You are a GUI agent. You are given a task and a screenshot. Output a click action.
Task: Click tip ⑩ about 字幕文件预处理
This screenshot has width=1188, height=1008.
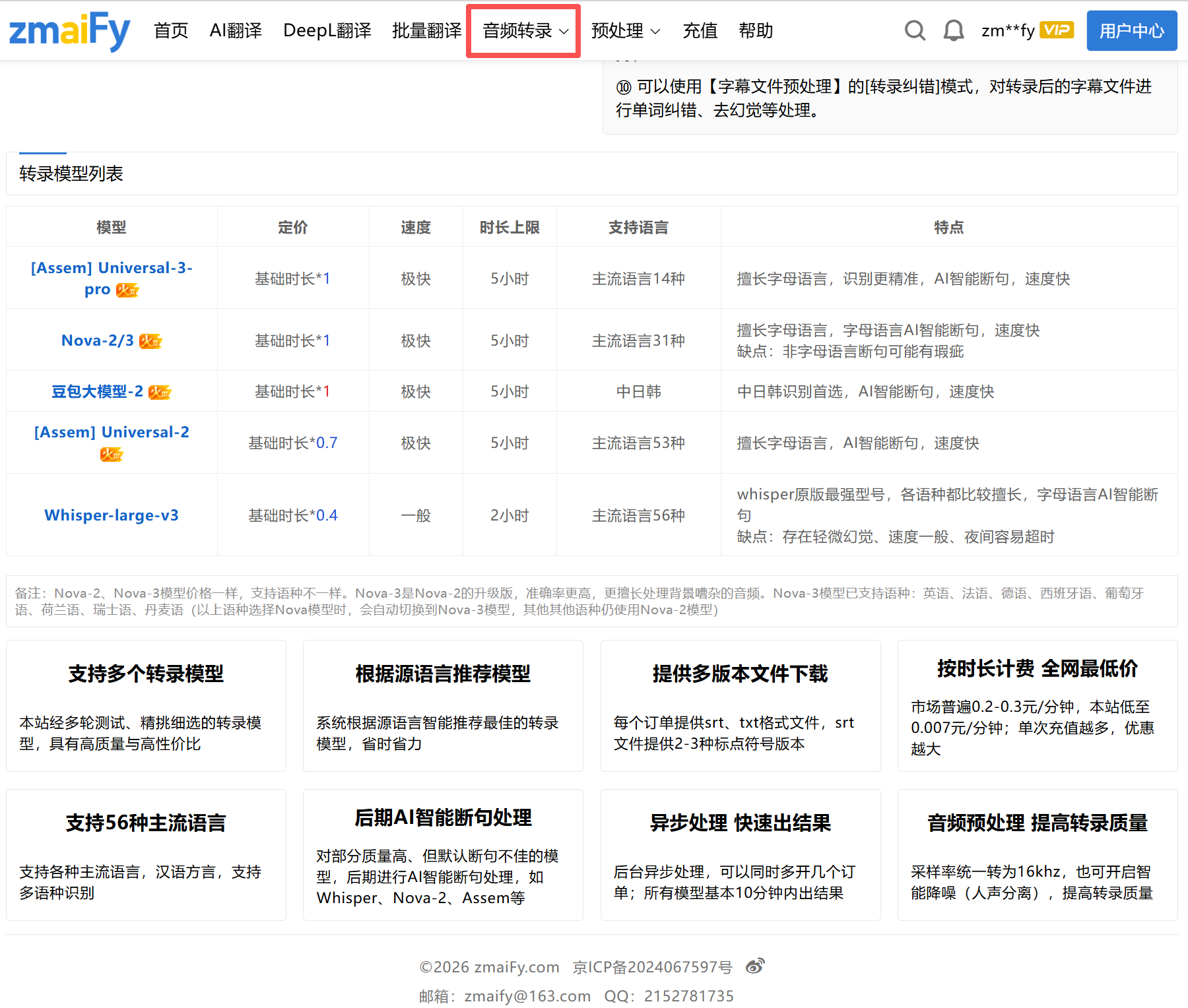click(884, 98)
